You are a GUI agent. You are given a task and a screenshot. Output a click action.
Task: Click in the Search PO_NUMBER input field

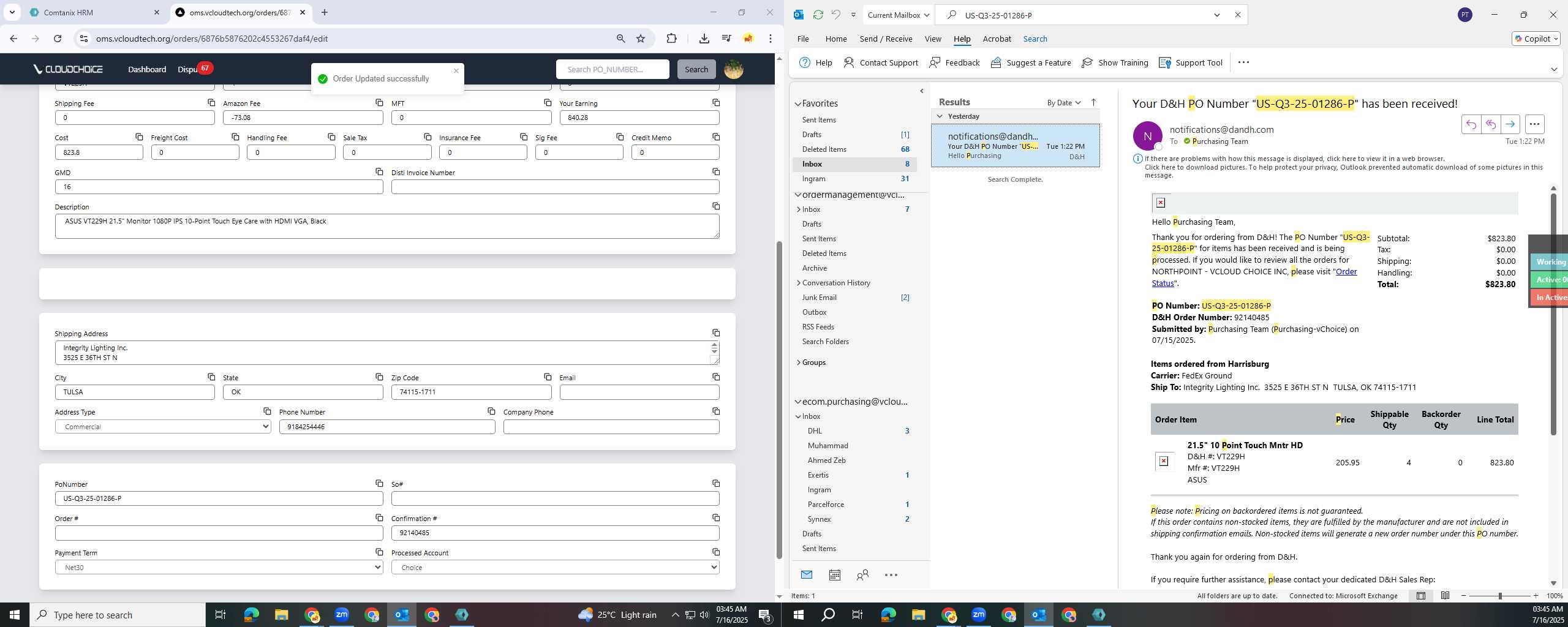pos(612,69)
